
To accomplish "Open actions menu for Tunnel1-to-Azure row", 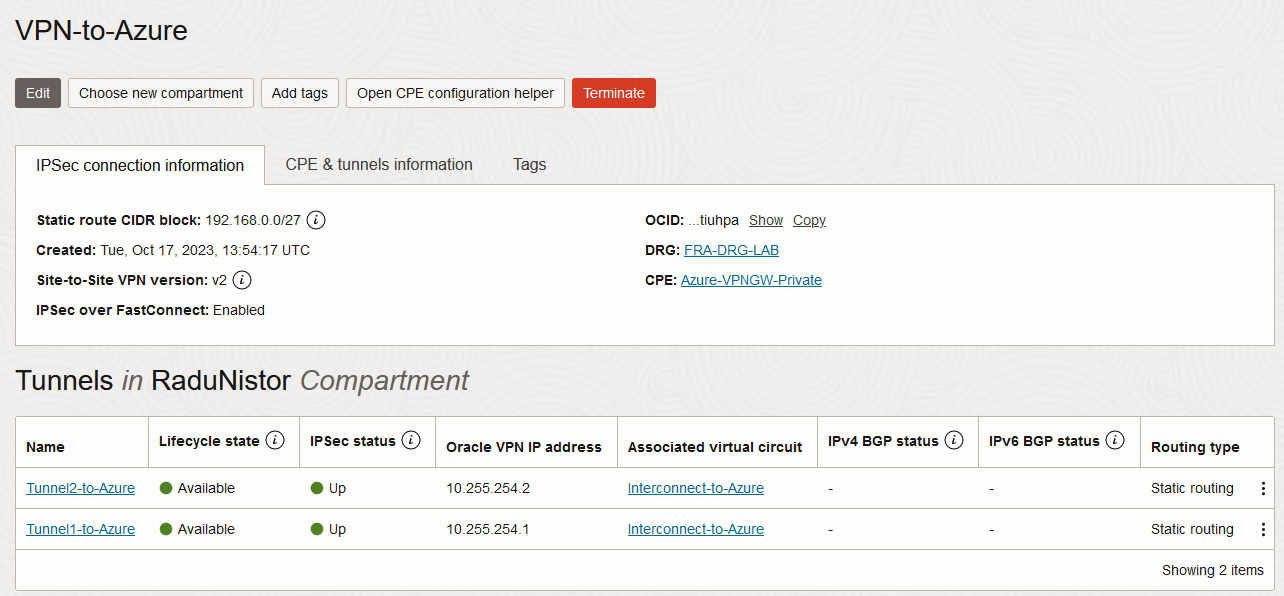I will point(1263,530).
